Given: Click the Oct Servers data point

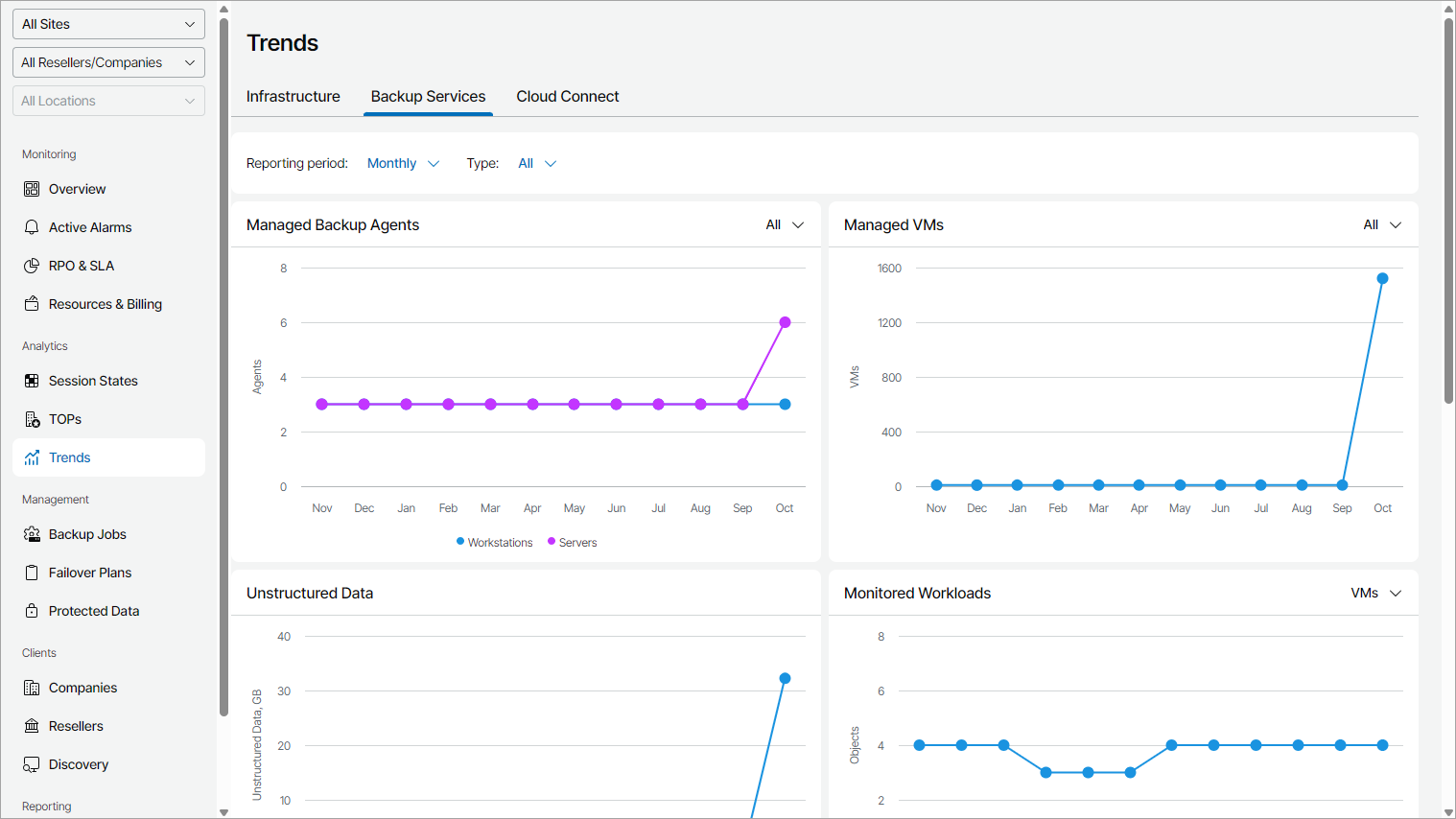Looking at the screenshot, I should [785, 322].
